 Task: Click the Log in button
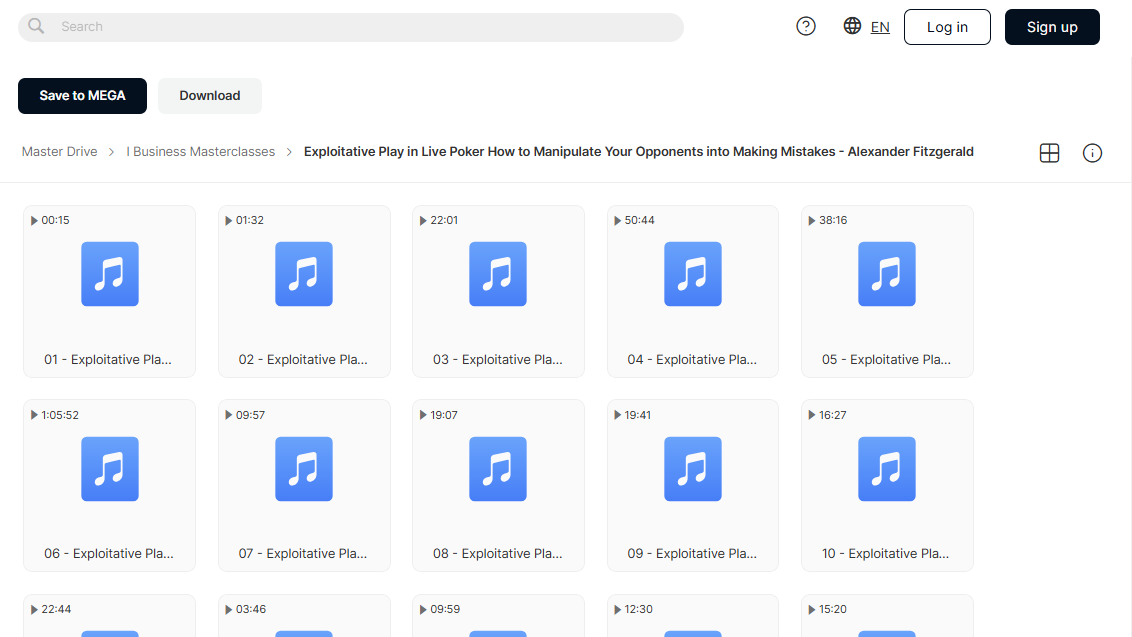point(947,27)
